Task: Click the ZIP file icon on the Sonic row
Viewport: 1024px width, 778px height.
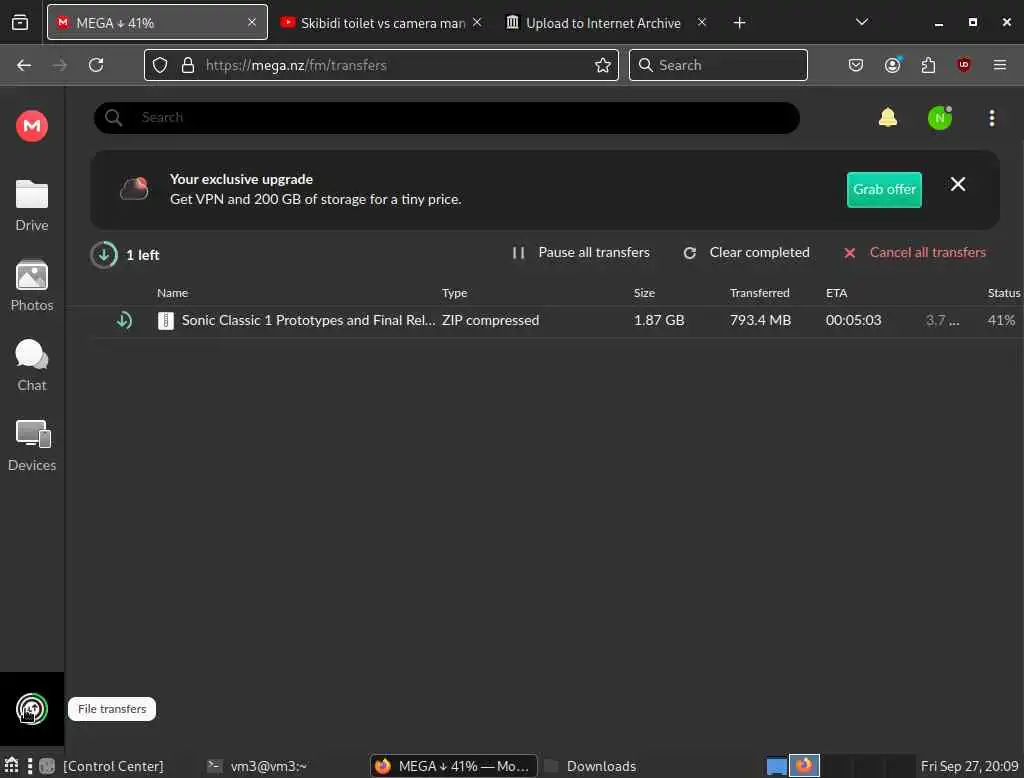Action: (x=166, y=320)
